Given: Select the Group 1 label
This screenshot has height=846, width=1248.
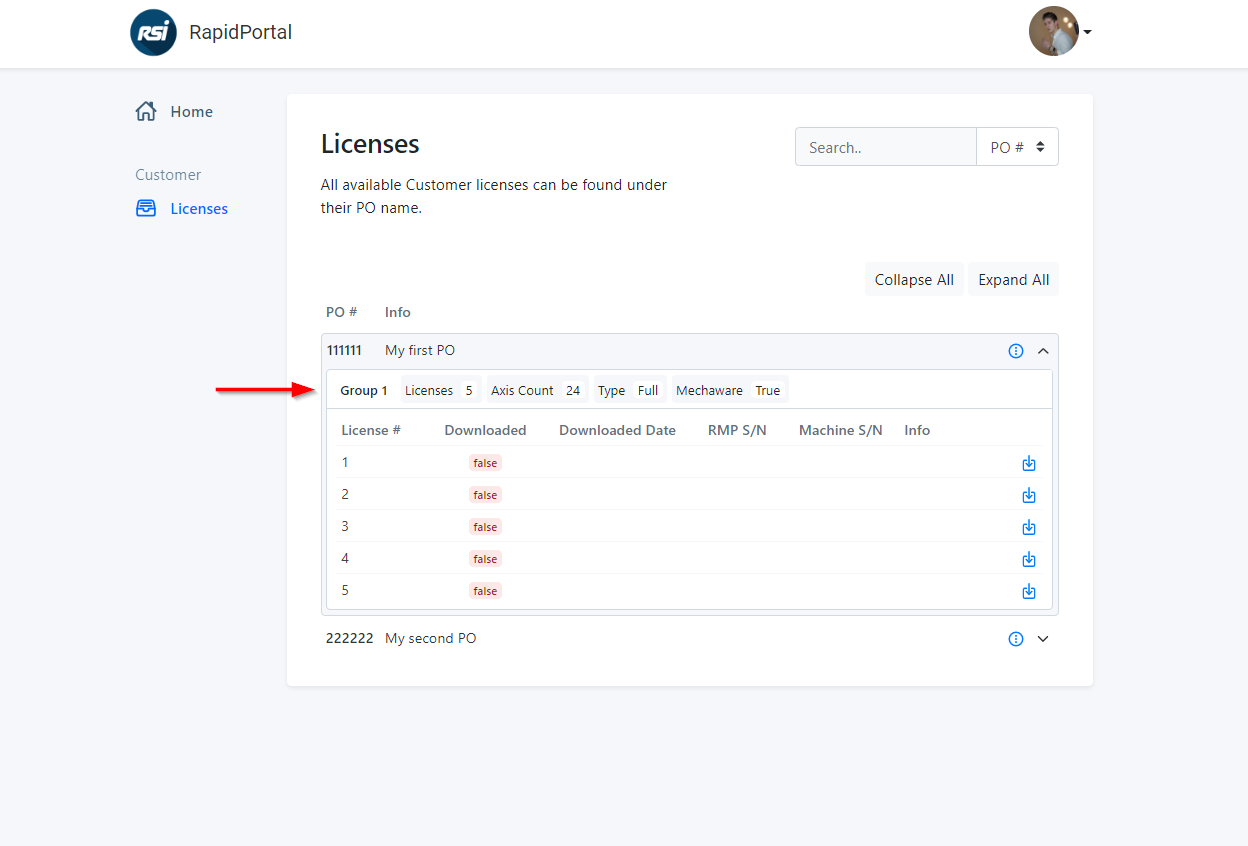Looking at the screenshot, I should [364, 391].
